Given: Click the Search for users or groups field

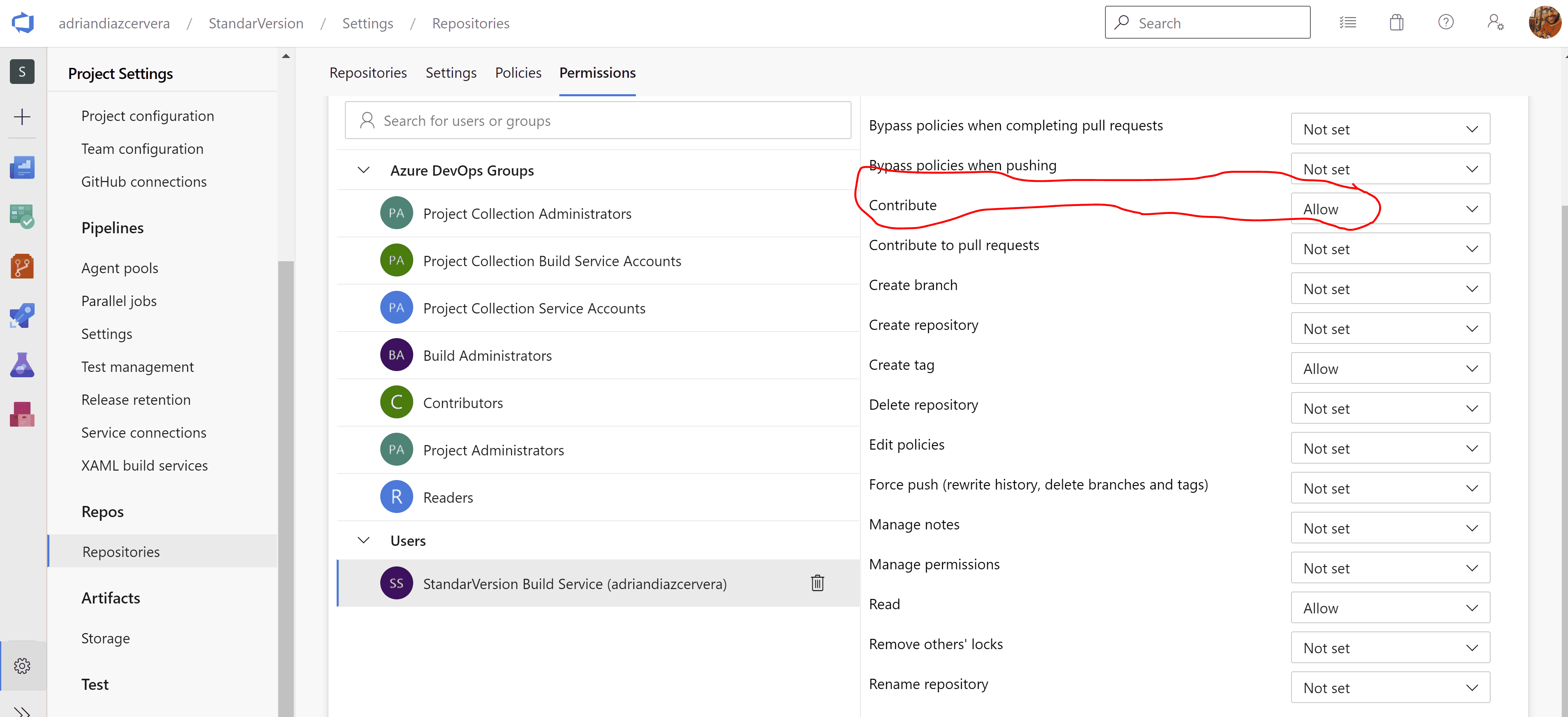Looking at the screenshot, I should click(x=597, y=121).
